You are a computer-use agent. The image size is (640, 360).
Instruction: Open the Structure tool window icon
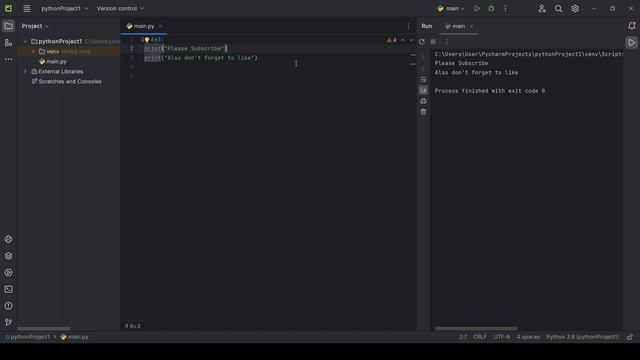(x=8, y=43)
